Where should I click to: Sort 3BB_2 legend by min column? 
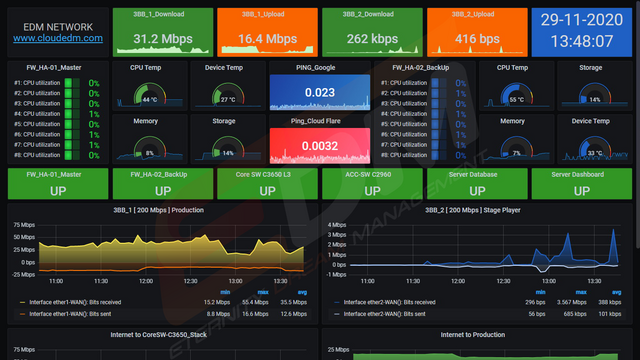coord(540,292)
